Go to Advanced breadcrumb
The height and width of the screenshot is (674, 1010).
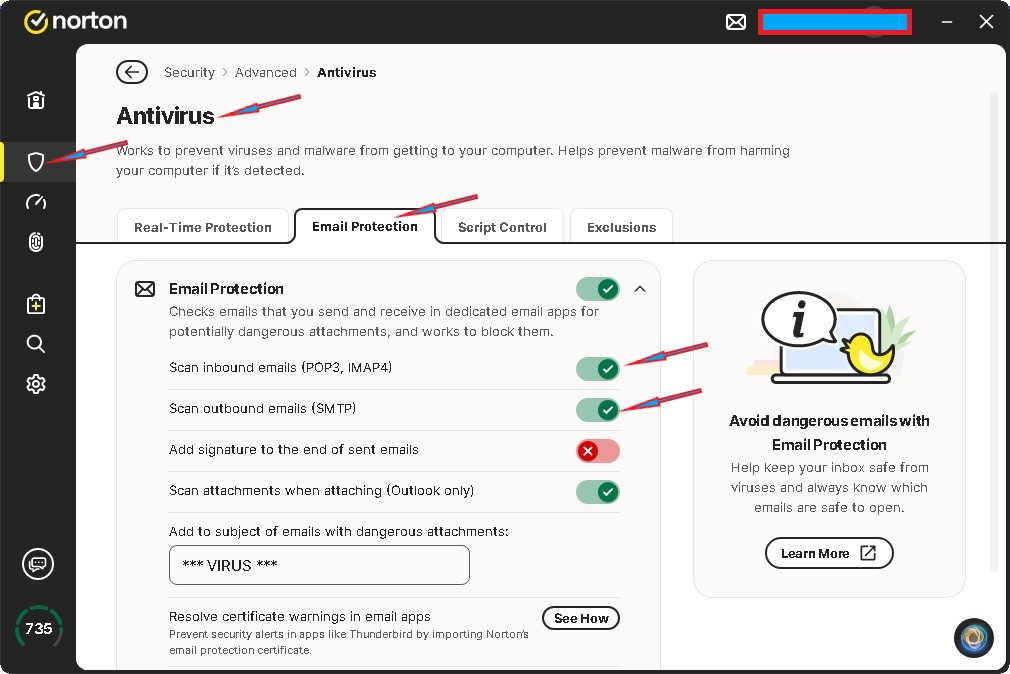click(x=265, y=72)
